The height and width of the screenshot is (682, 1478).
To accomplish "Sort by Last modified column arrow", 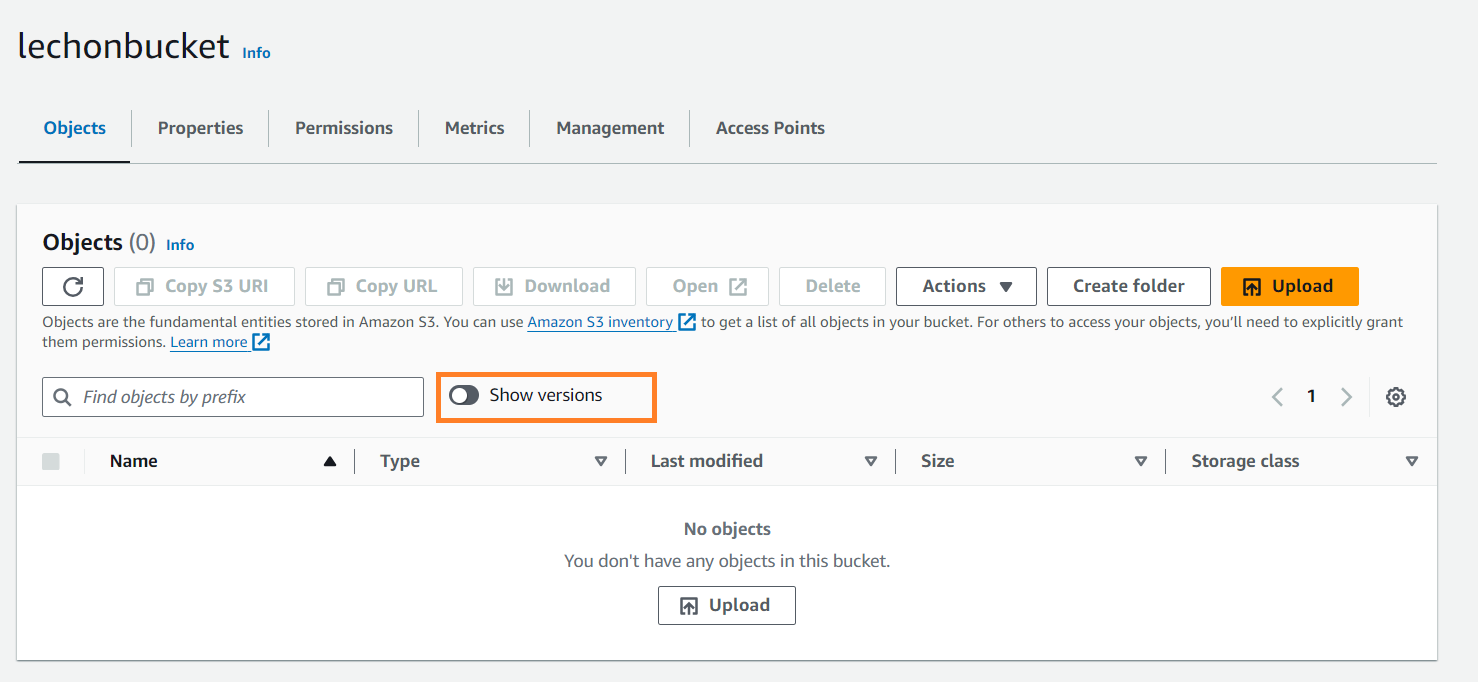I will tap(871, 461).
